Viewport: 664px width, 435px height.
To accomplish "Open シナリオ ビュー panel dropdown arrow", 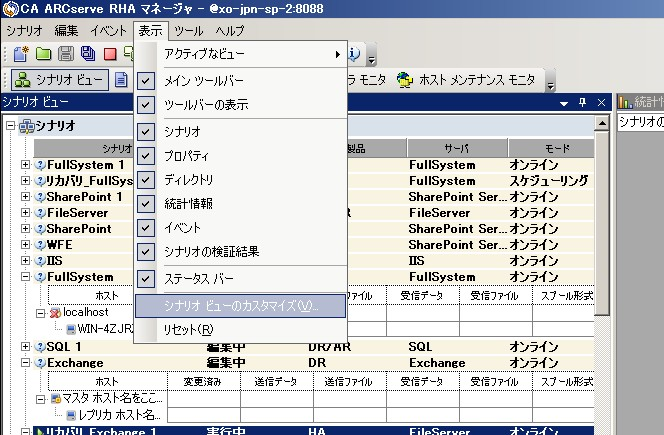I will (x=564, y=103).
